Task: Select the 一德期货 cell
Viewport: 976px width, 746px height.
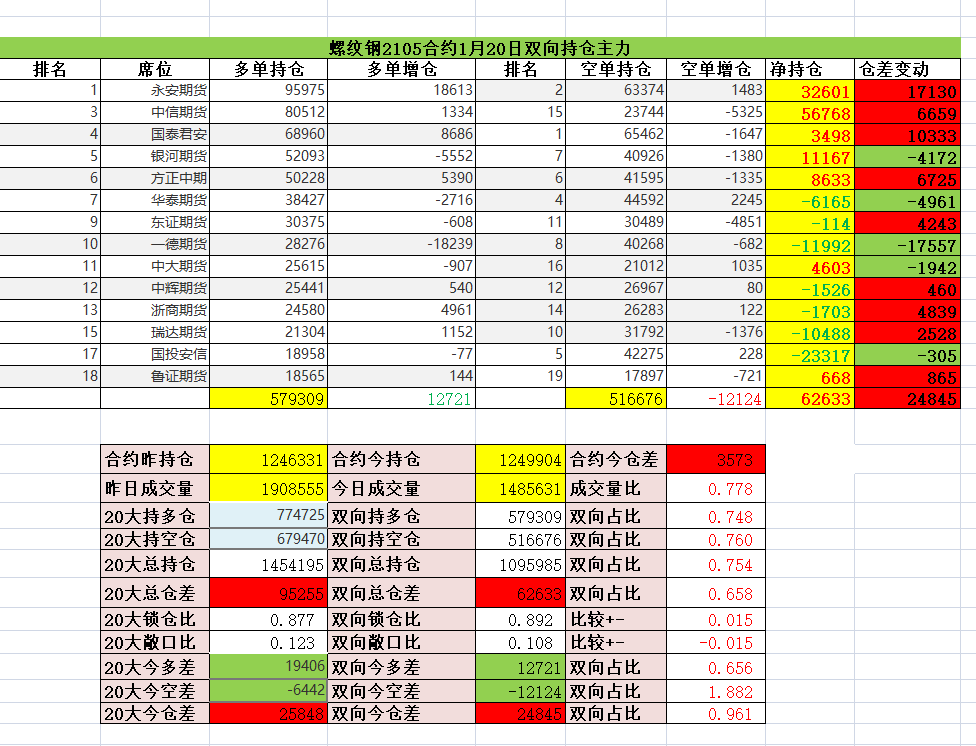Action: coord(155,244)
